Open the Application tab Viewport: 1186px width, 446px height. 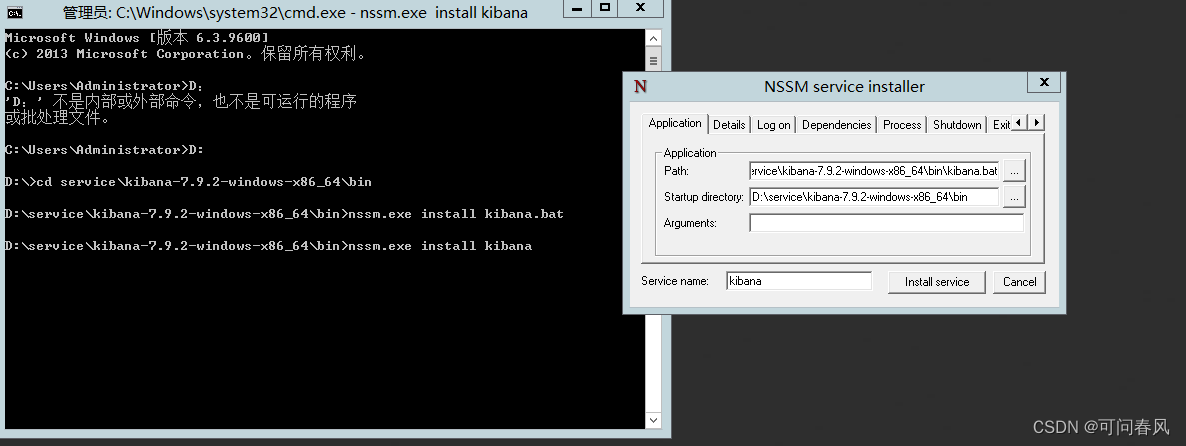tap(675, 124)
